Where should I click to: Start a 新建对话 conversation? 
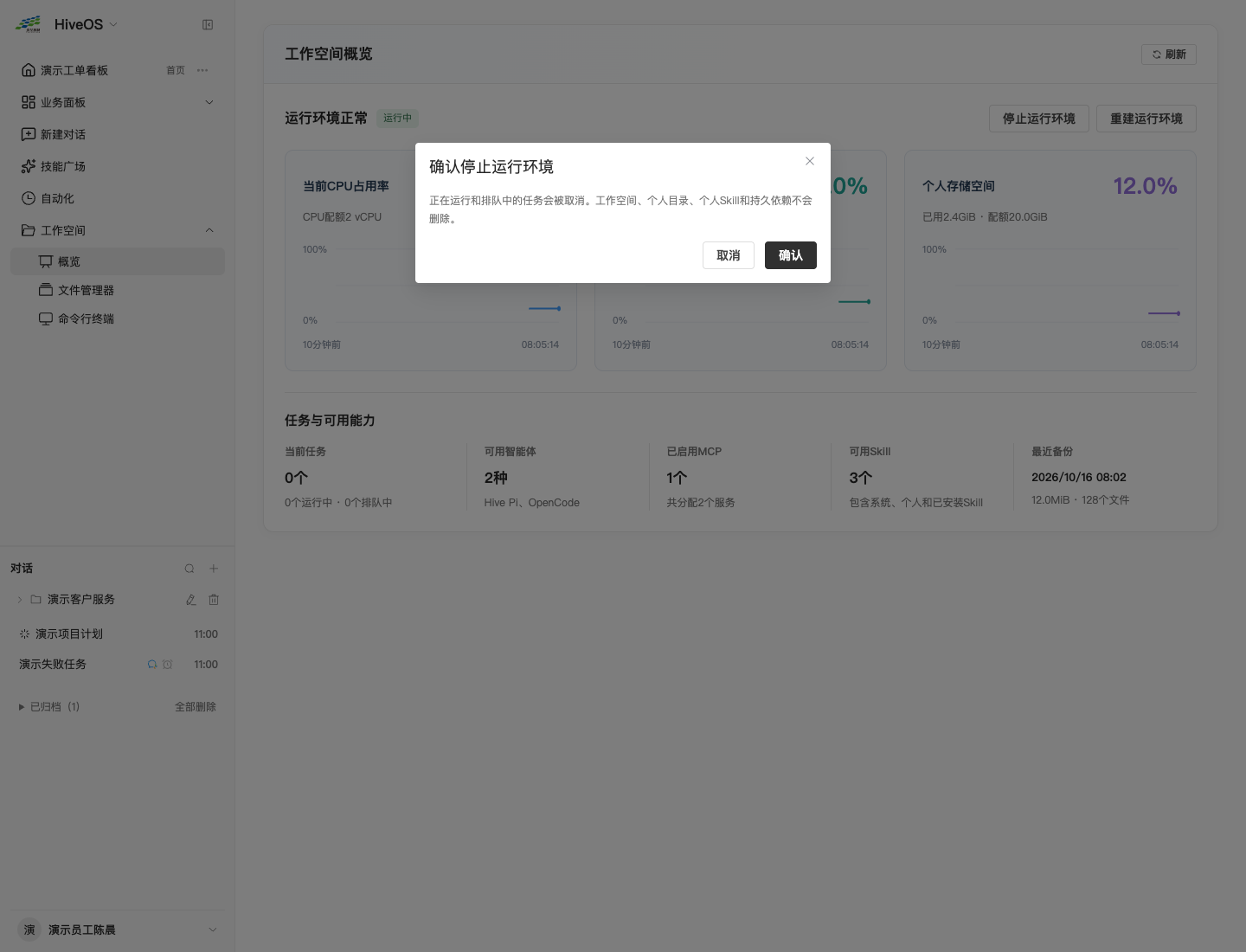[118, 134]
